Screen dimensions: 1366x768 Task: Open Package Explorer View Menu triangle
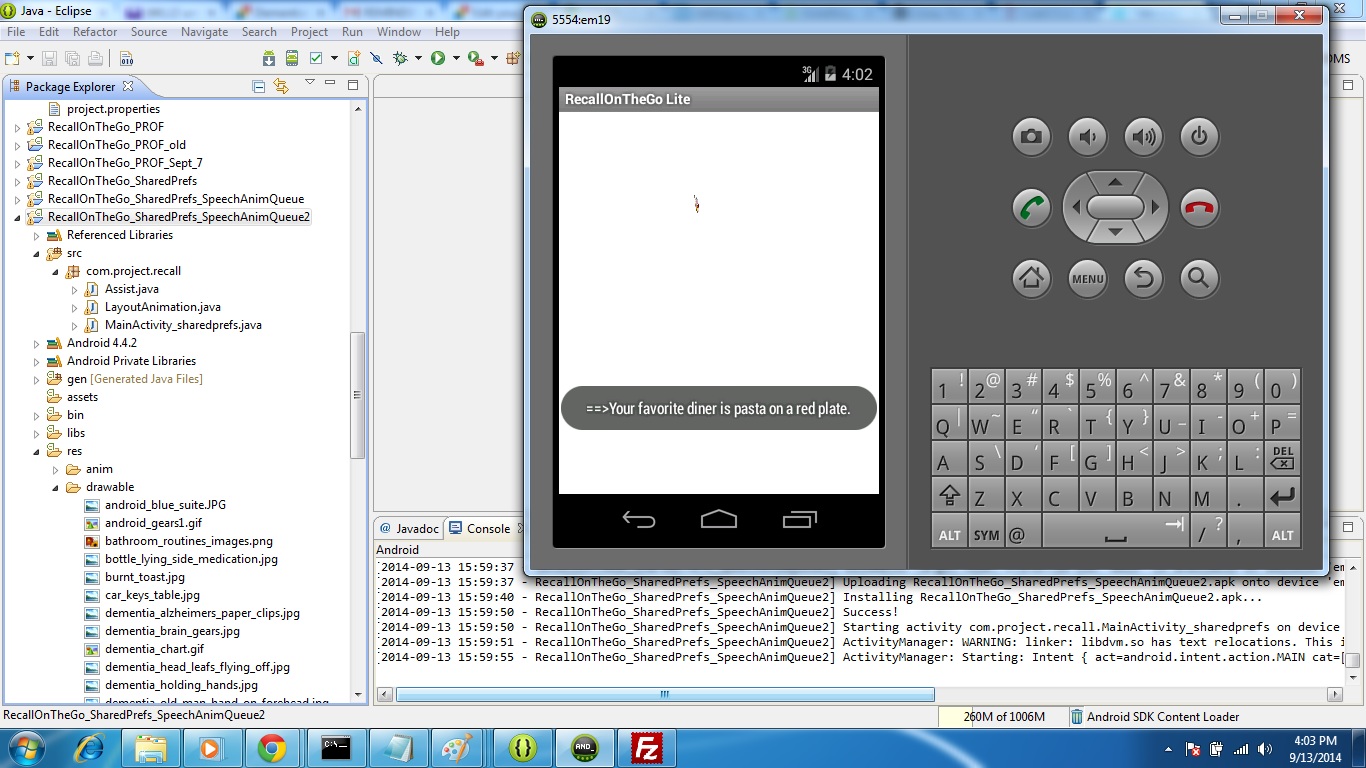tap(310, 82)
